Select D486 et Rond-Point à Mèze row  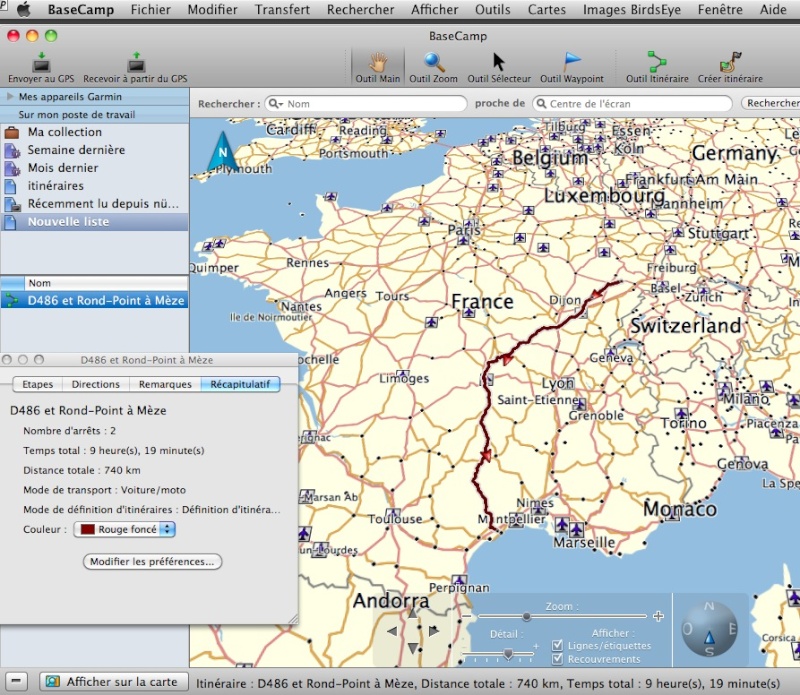pyautogui.click(x=94, y=301)
